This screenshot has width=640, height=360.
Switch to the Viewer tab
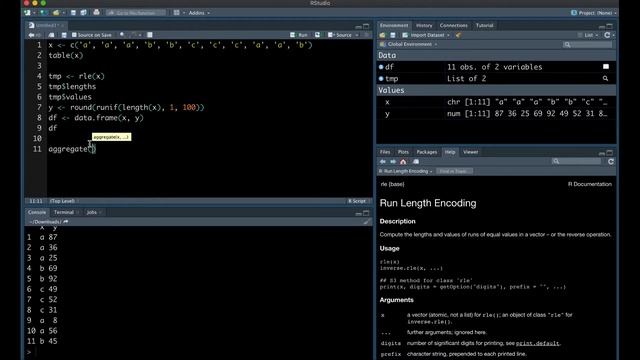click(x=471, y=152)
